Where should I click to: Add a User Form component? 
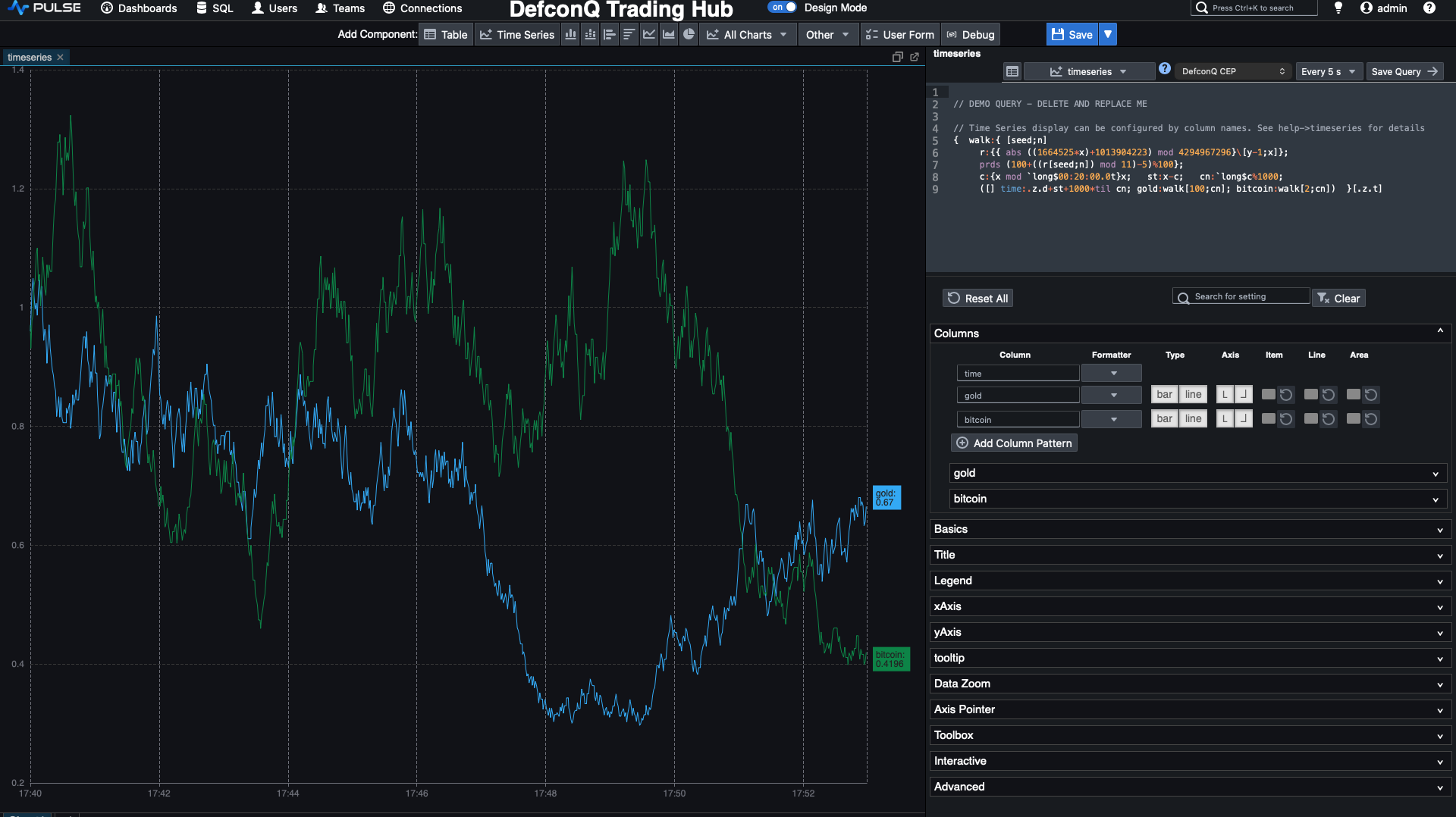click(x=899, y=34)
